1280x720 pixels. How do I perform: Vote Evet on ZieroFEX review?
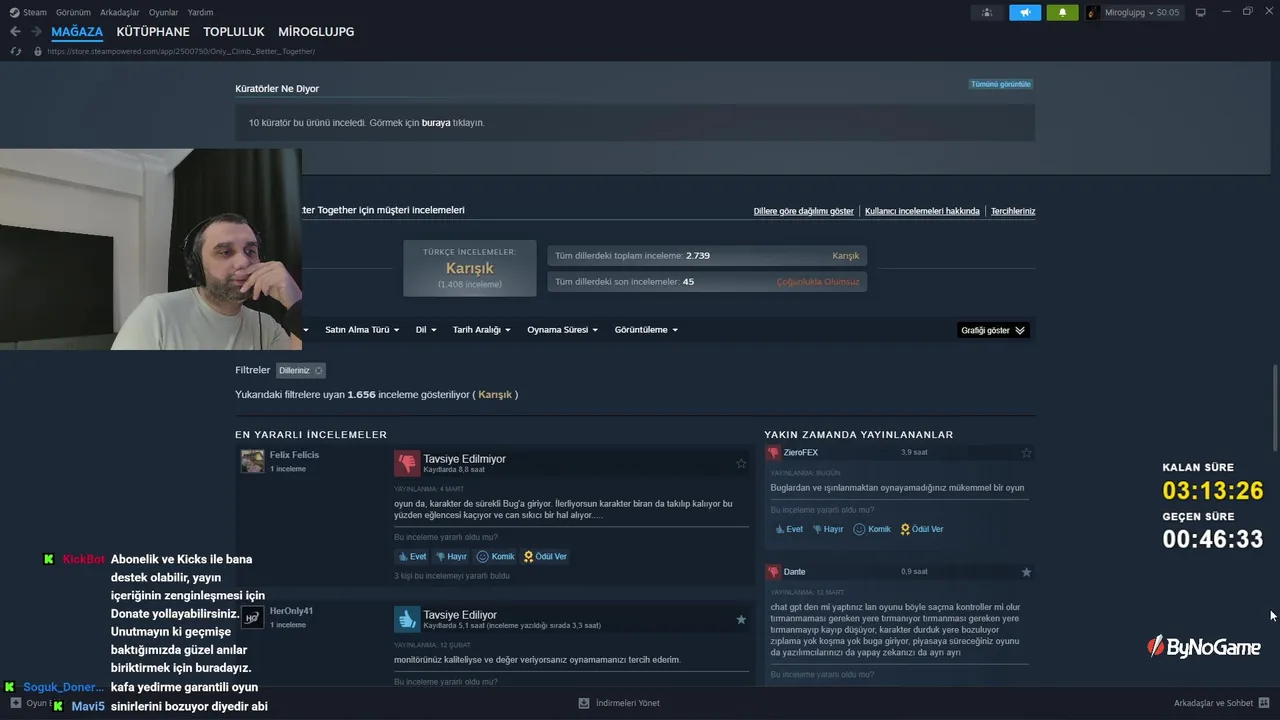(x=788, y=529)
